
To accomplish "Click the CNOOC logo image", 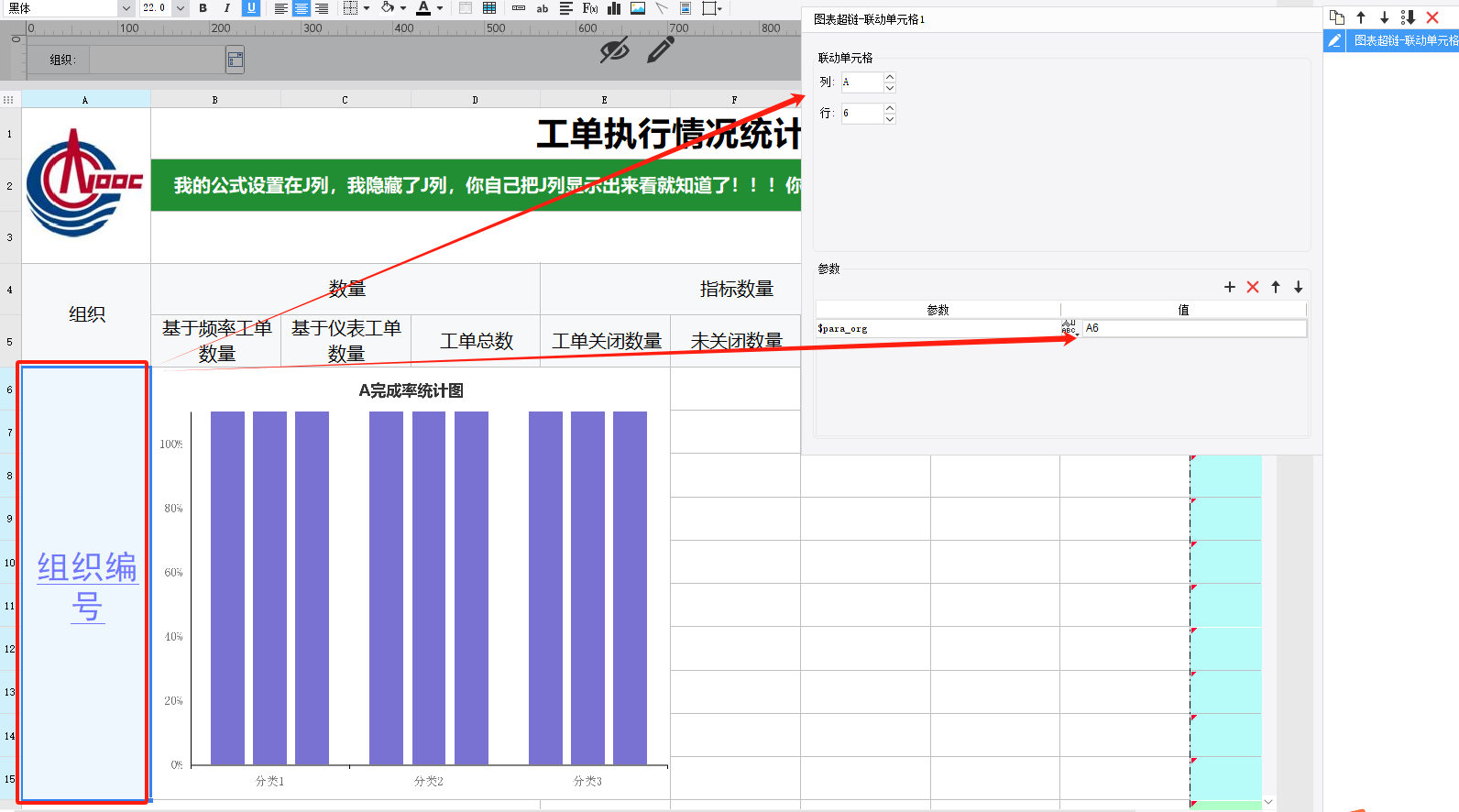I will pos(85,183).
